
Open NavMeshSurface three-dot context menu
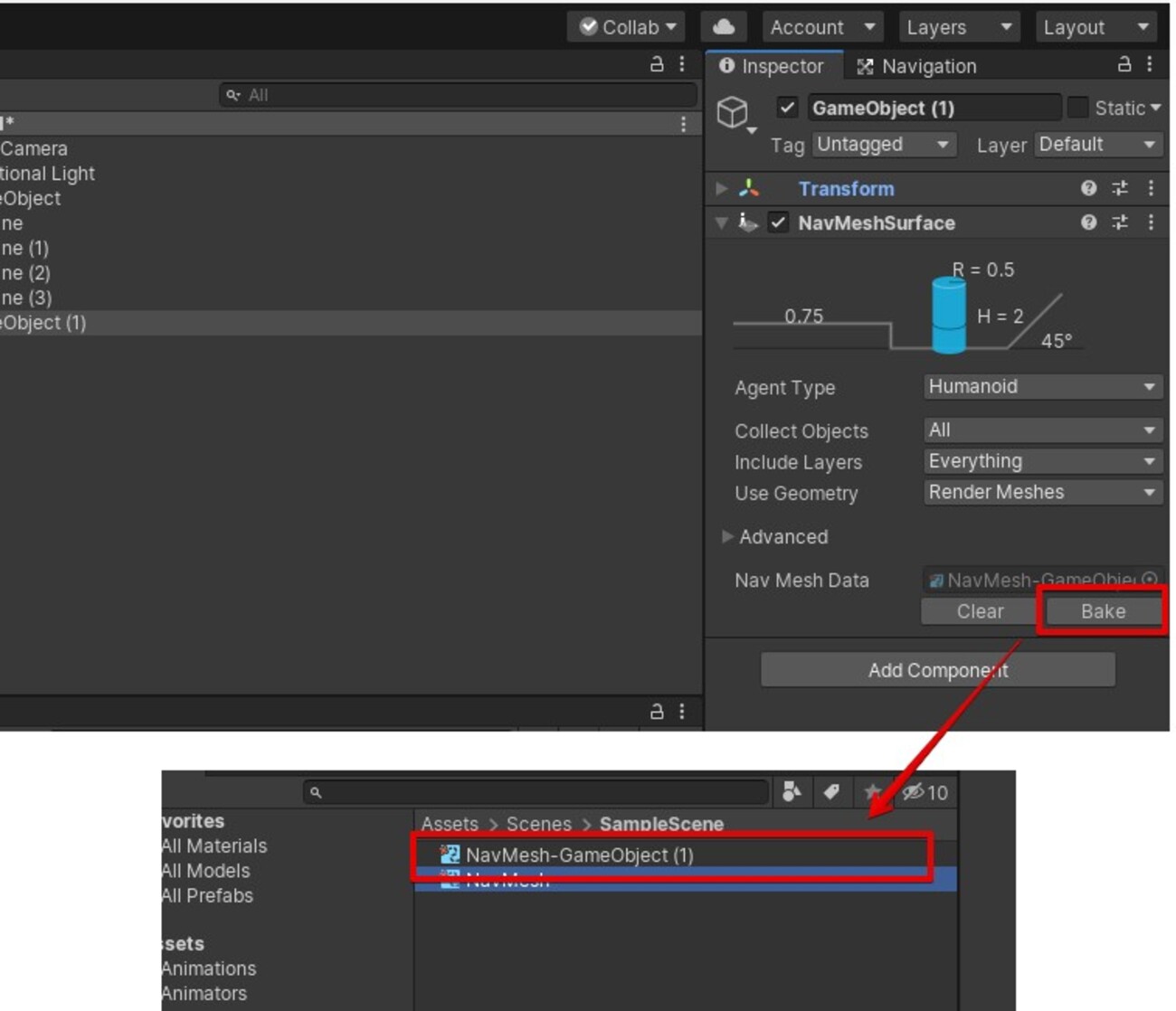pos(1151,222)
